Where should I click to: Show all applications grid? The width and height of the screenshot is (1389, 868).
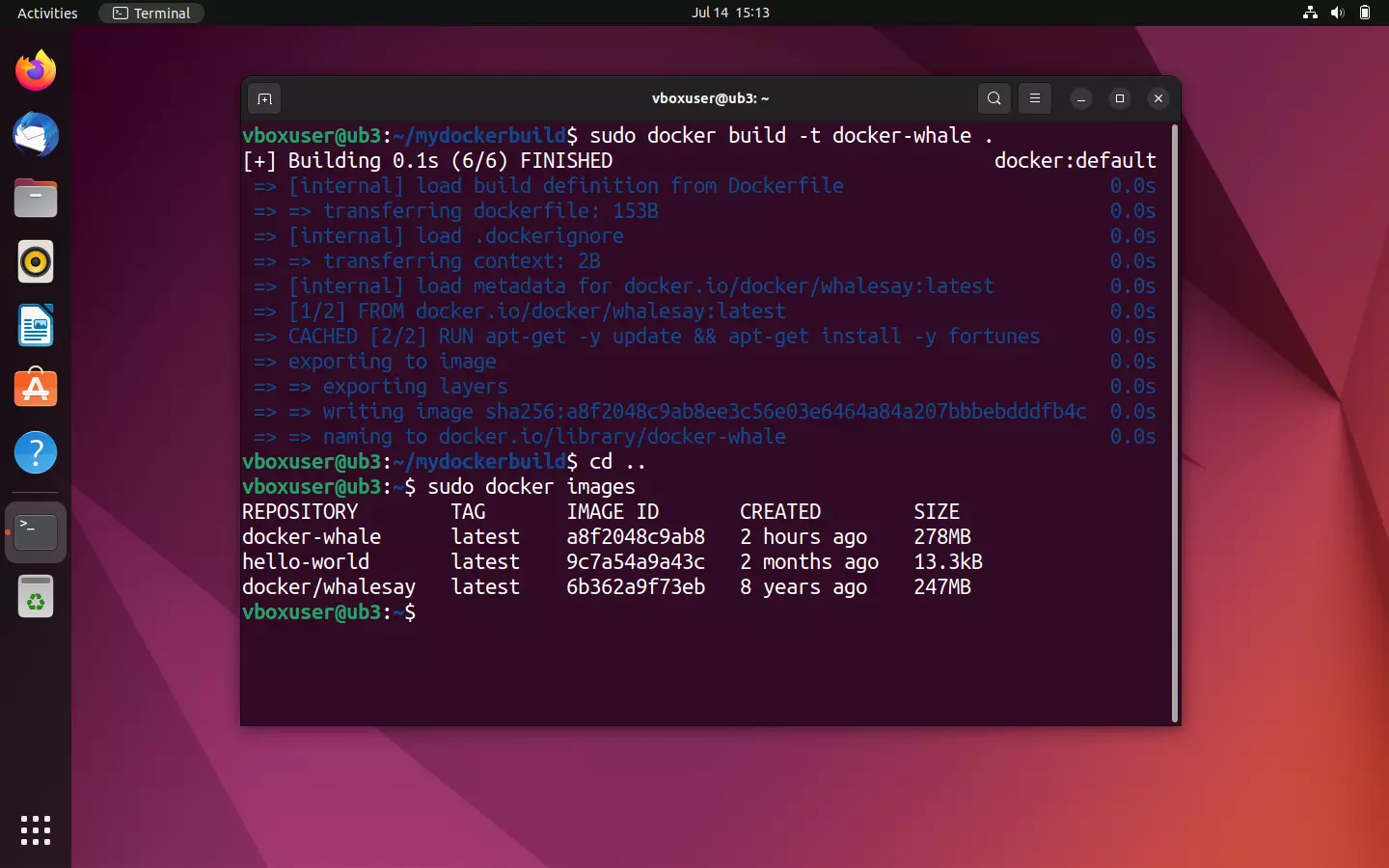click(x=35, y=830)
